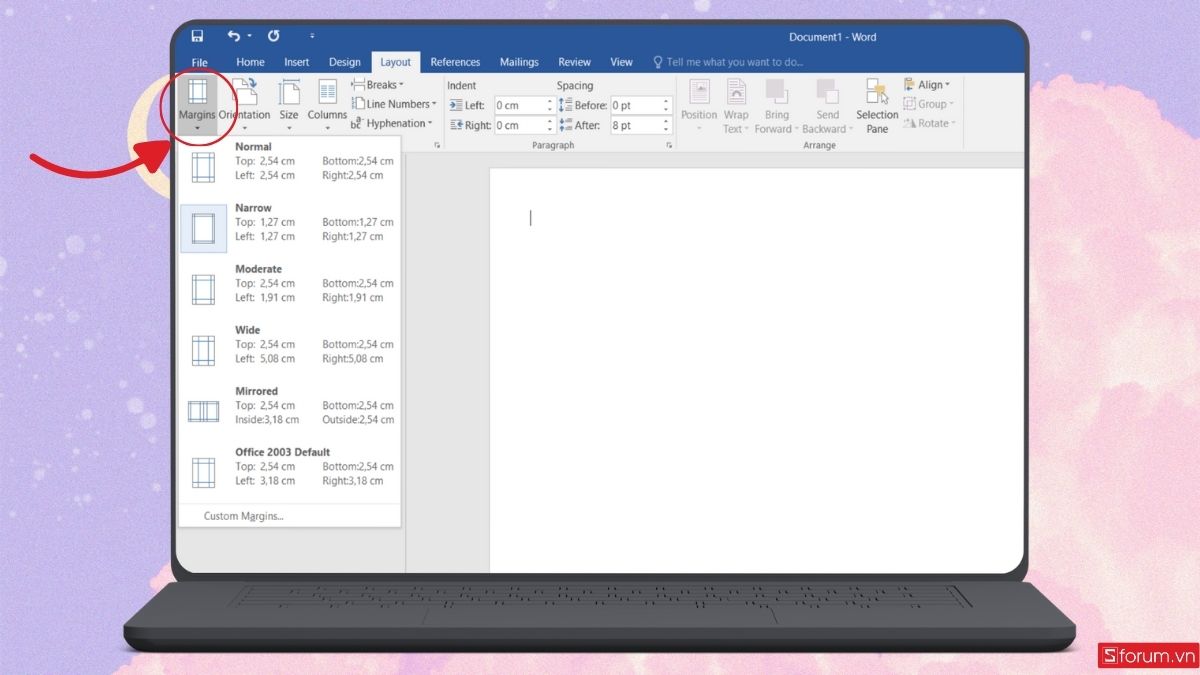Screen dimensions: 1200x675
Task: Click the Bring Forward button
Action: tap(776, 106)
